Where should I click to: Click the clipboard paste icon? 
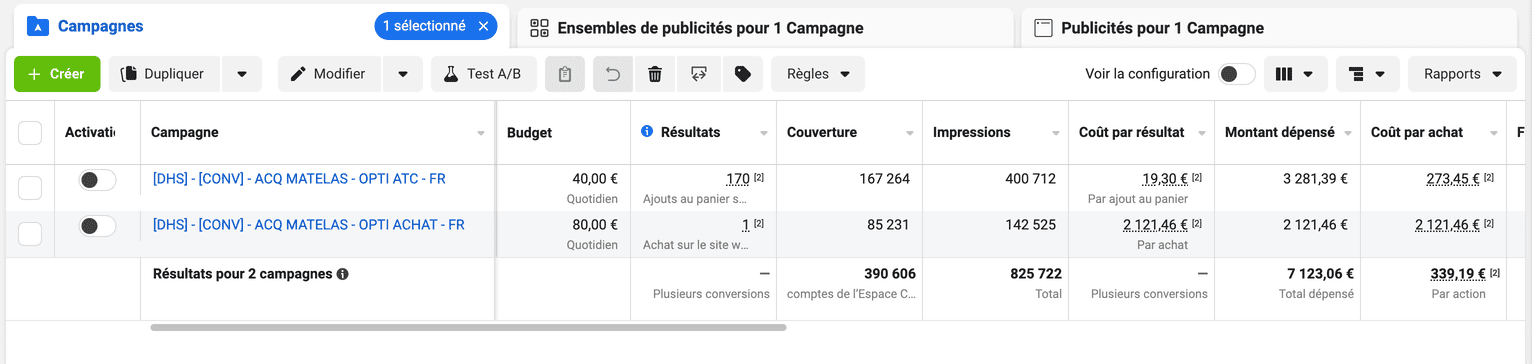565,74
